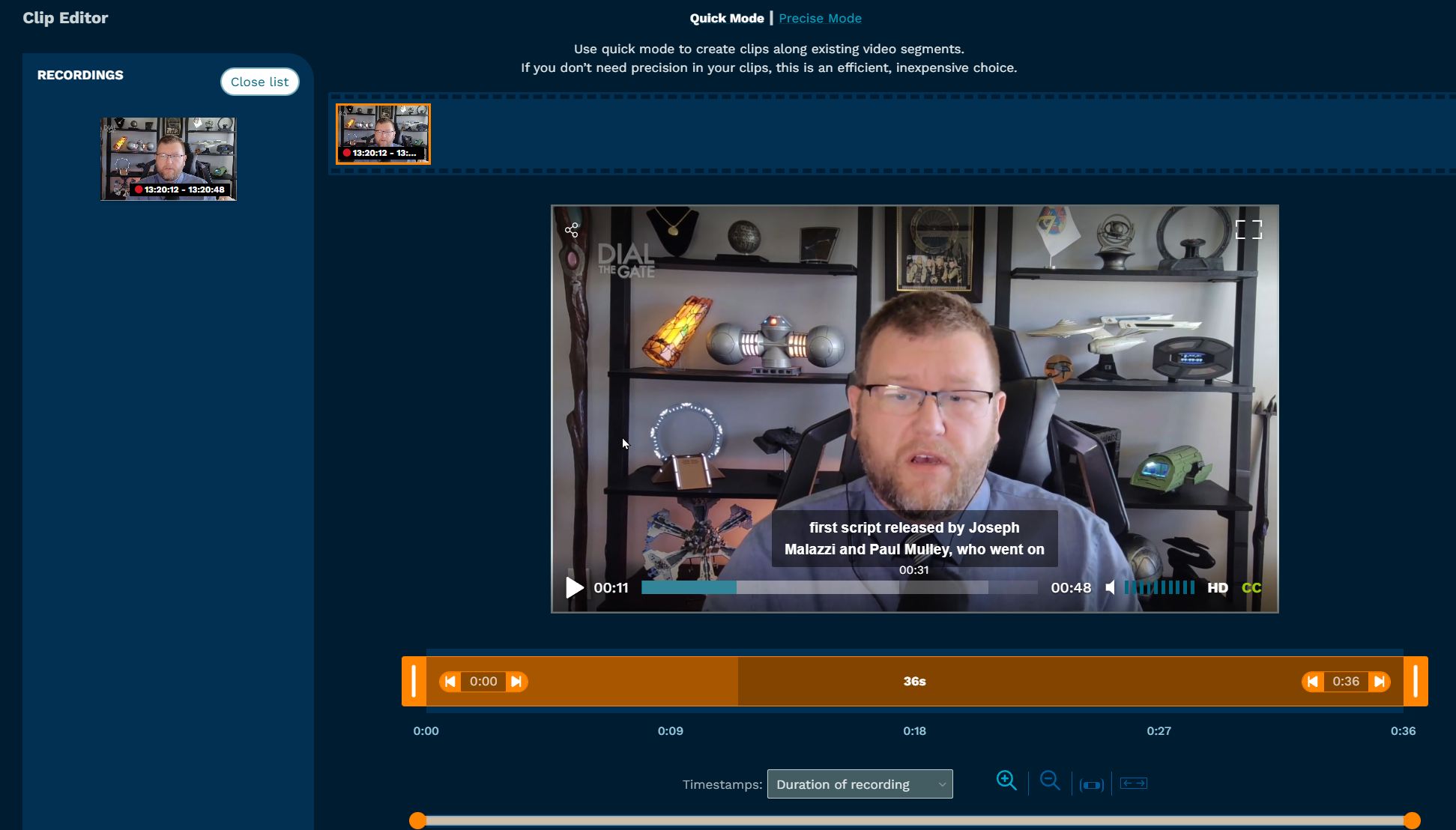Select the recording thumbnail 13:20:12 - 13:20:48
This screenshot has height=830, width=1456.
tap(169, 159)
